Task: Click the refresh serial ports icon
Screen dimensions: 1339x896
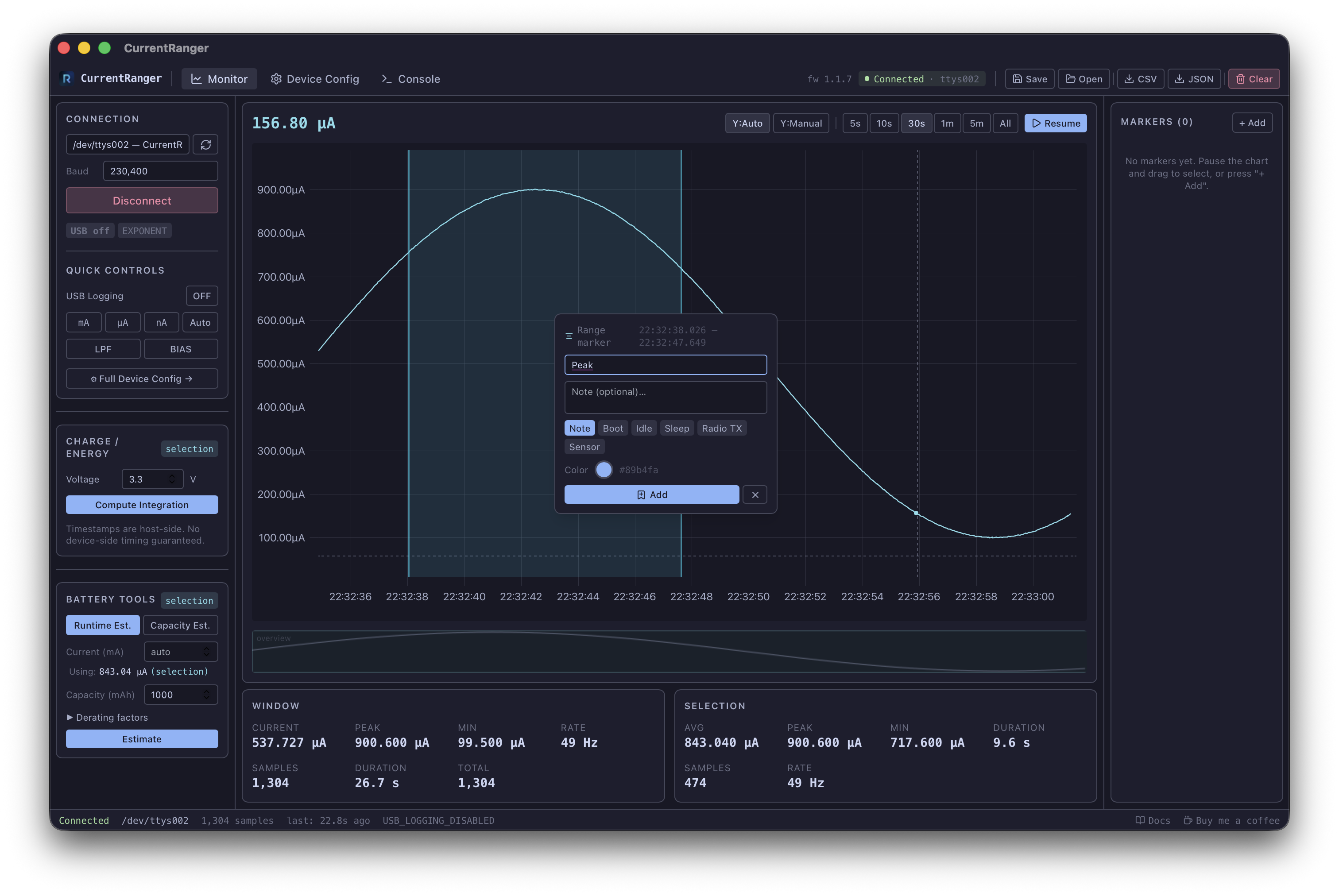Action: [206, 145]
